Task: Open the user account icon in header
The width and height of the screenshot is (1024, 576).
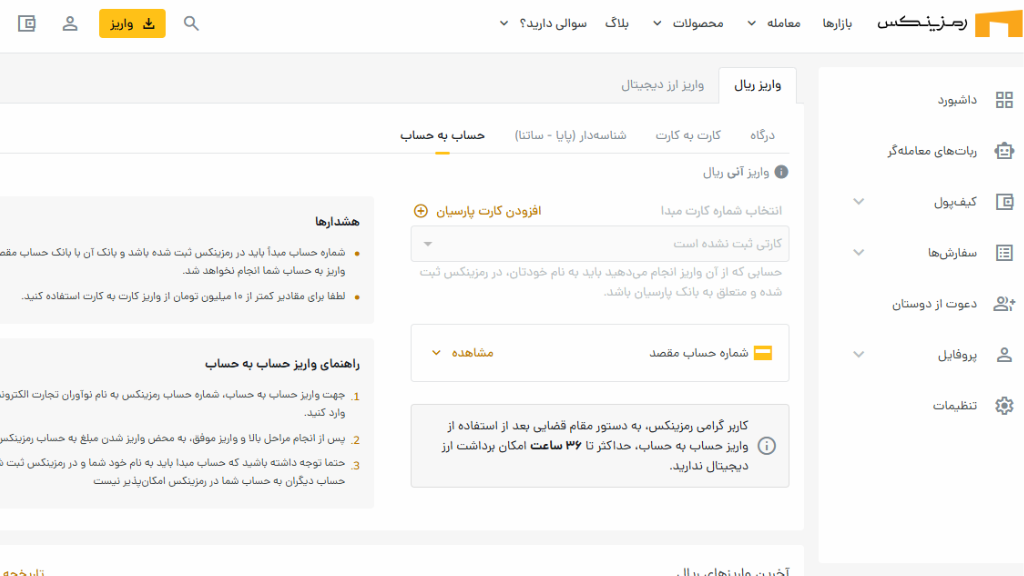Action: pos(70,24)
